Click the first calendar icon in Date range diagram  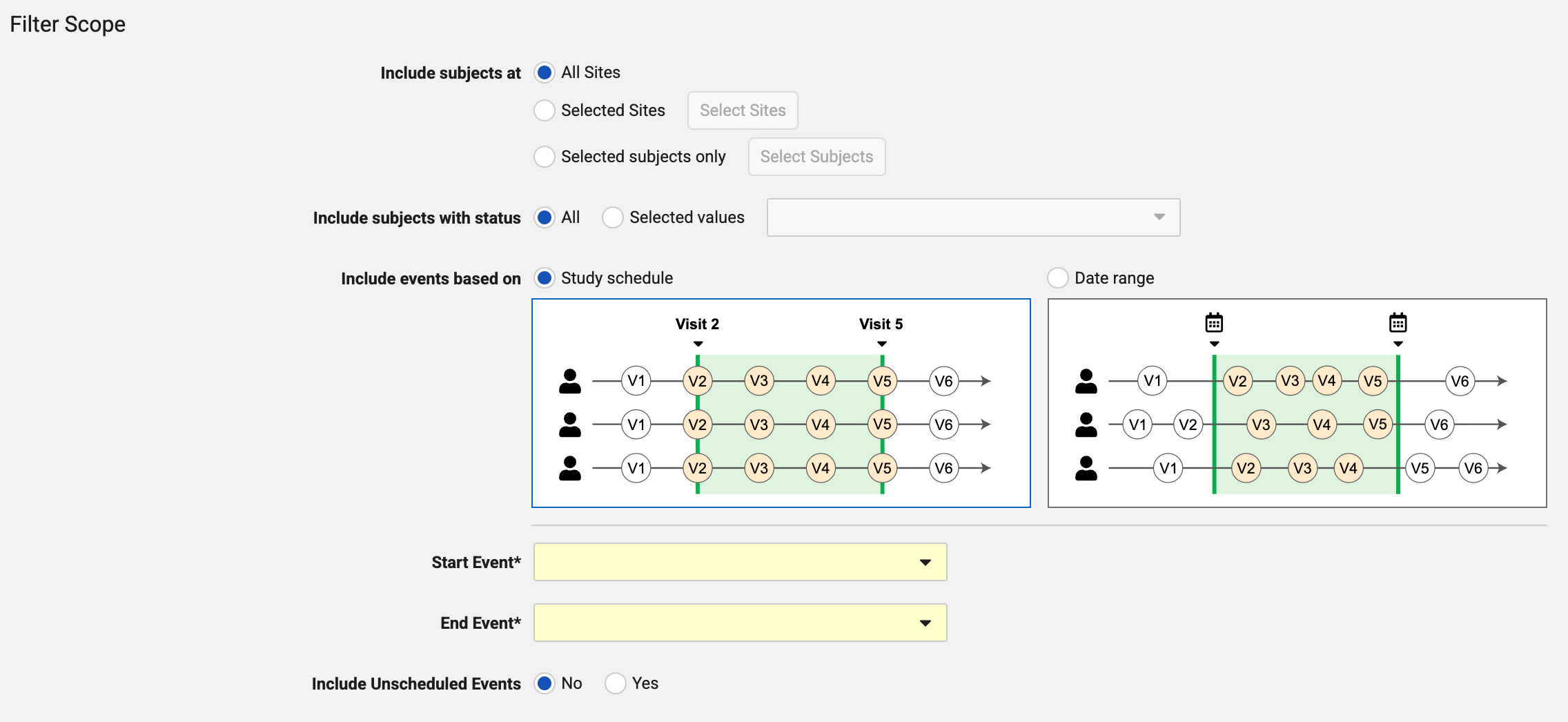(x=1214, y=322)
